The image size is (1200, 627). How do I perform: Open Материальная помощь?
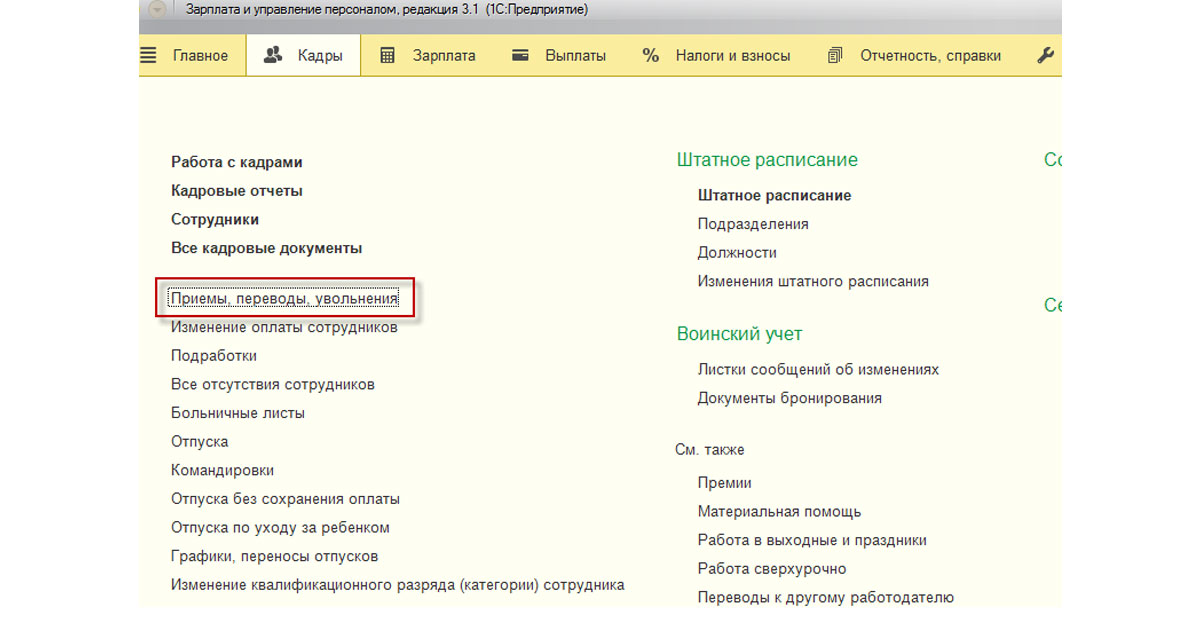779,512
